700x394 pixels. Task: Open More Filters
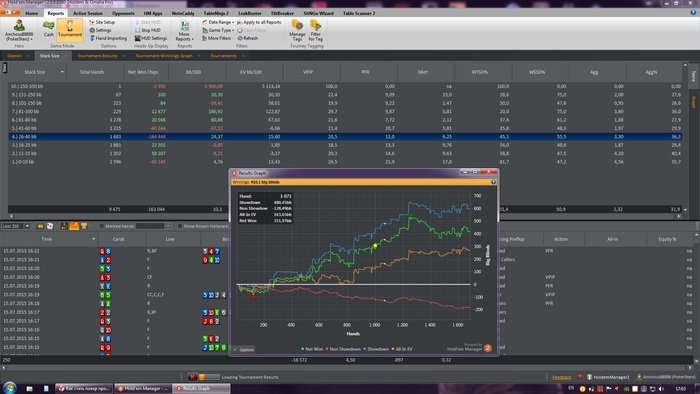[217, 38]
